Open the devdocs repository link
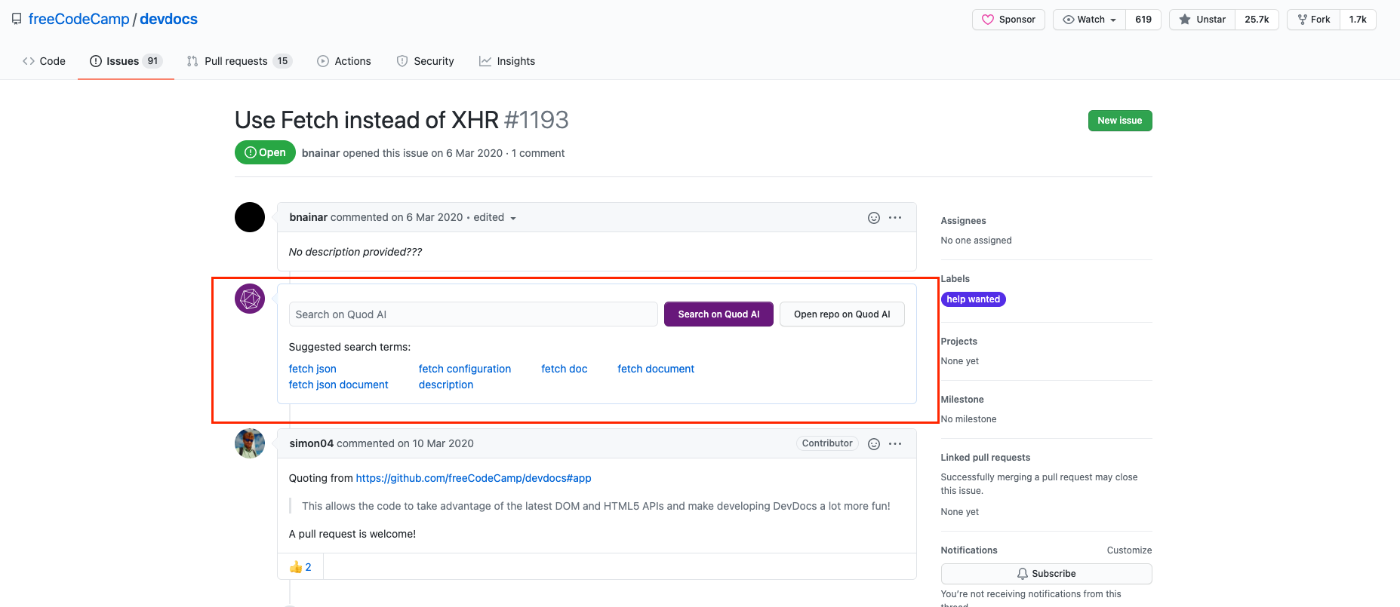Viewport: 1400px width, 607px height. (170, 18)
